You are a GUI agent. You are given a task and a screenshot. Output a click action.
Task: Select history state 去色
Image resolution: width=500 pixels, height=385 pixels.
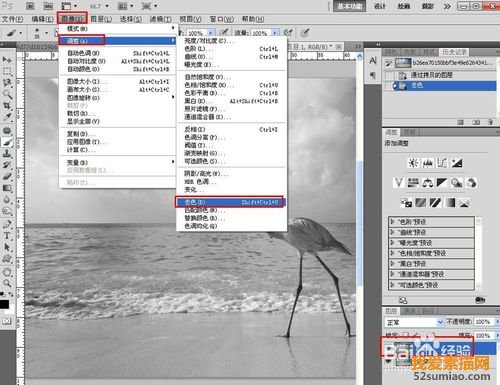pos(440,86)
